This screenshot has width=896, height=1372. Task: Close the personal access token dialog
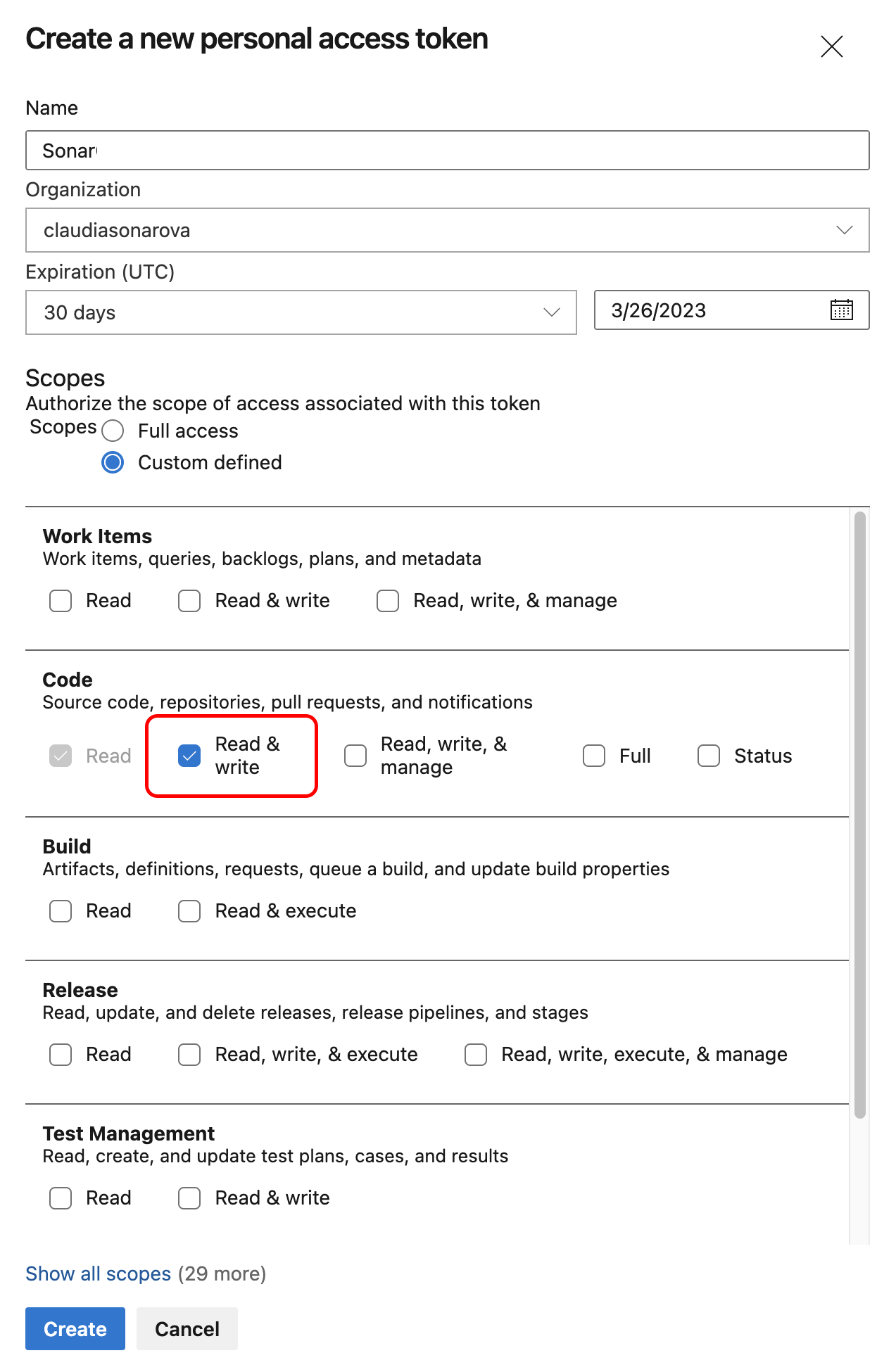click(x=831, y=46)
